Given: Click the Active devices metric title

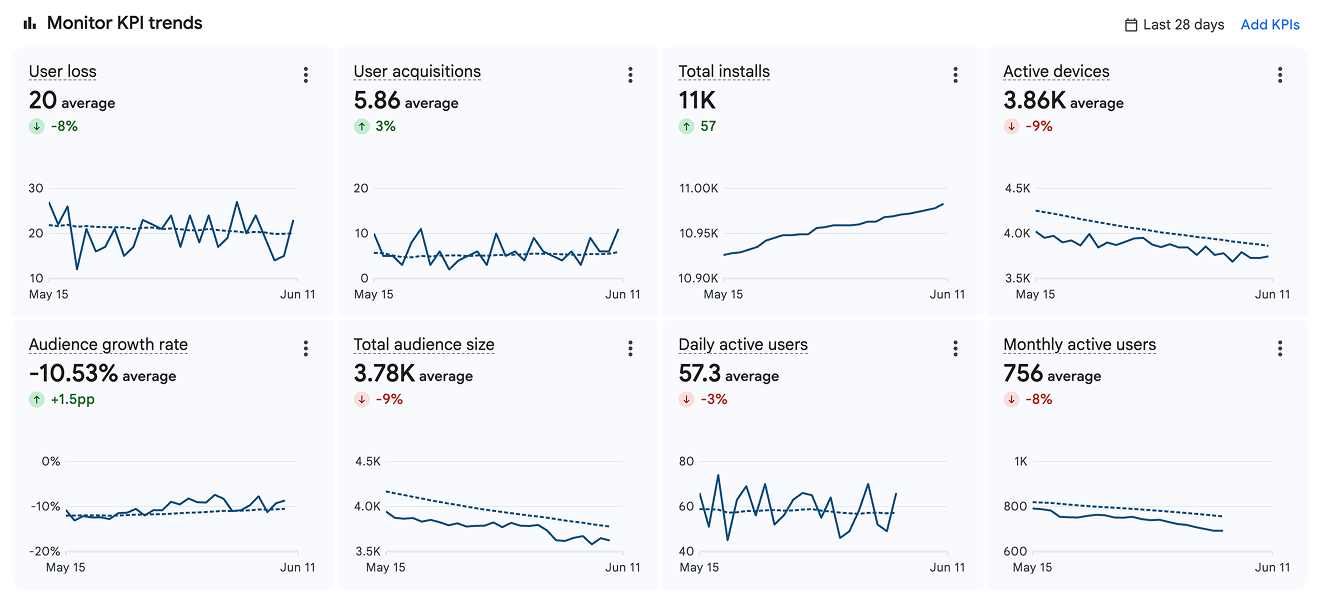Looking at the screenshot, I should [1056, 72].
